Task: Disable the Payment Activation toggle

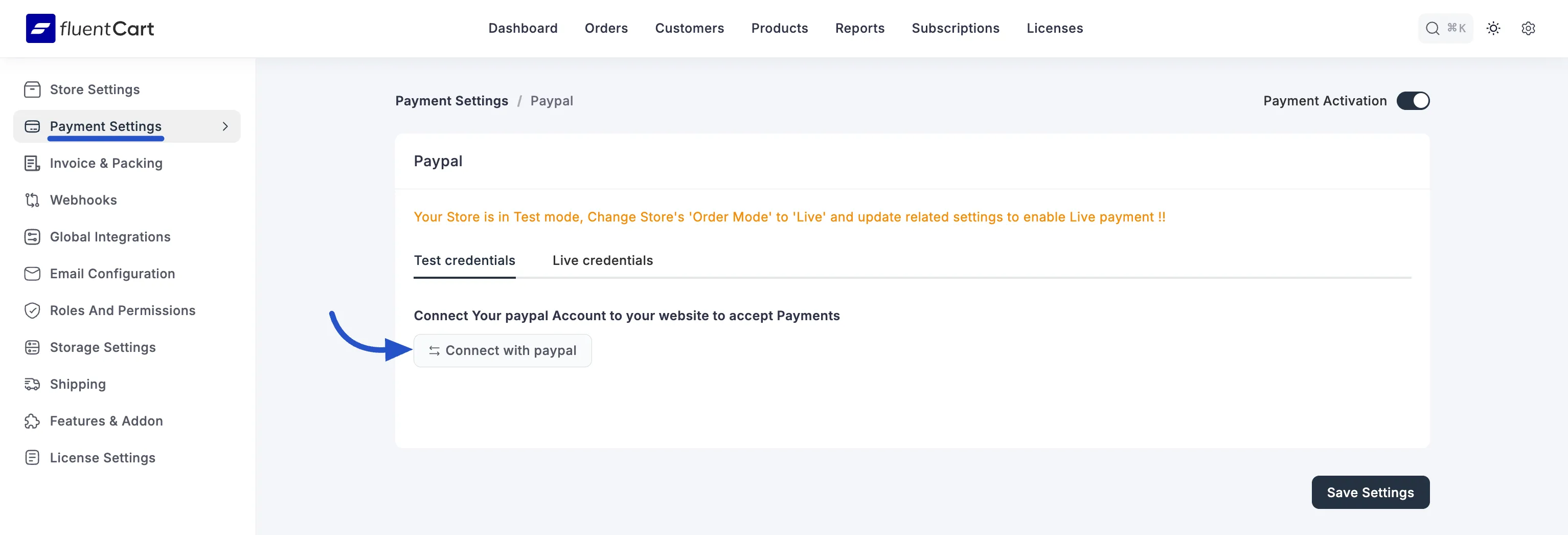Action: coord(1414,100)
